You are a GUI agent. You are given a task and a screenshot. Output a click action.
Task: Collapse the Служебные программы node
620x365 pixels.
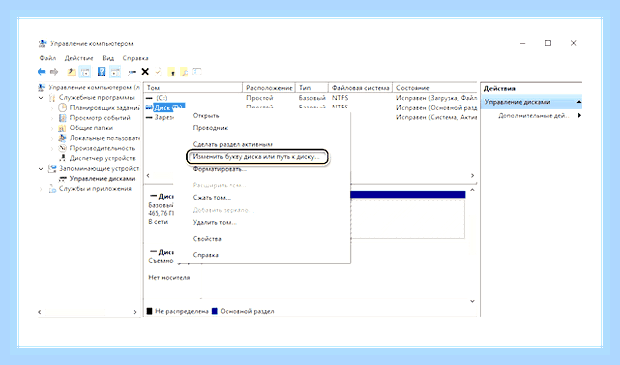pyautogui.click(x=41, y=98)
